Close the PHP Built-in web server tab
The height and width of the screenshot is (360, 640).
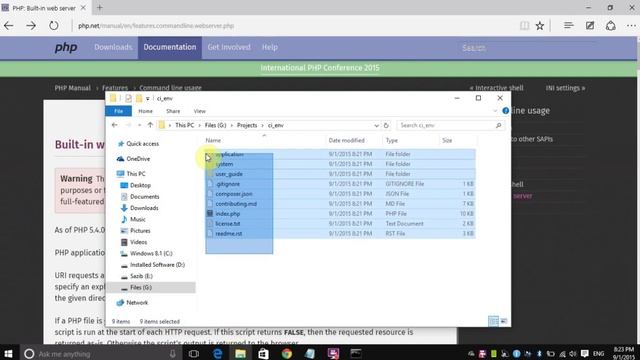click(83, 7)
